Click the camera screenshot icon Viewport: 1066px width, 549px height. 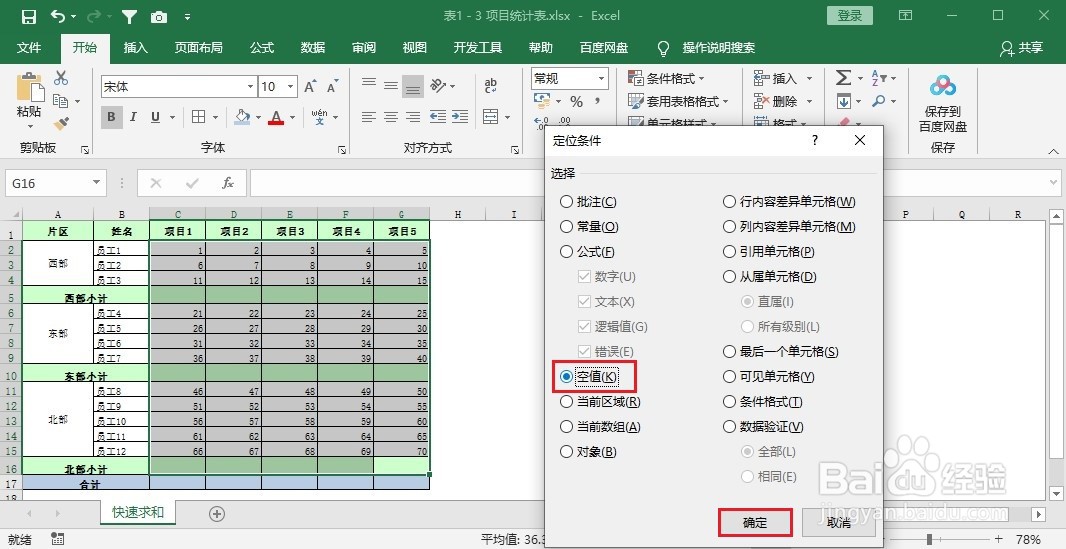(158, 16)
